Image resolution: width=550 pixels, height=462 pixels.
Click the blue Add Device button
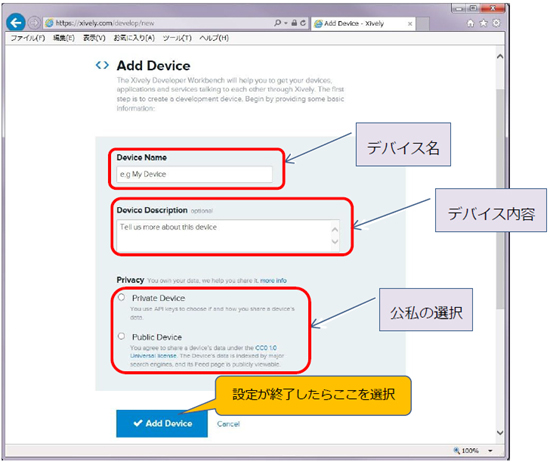click(x=162, y=423)
